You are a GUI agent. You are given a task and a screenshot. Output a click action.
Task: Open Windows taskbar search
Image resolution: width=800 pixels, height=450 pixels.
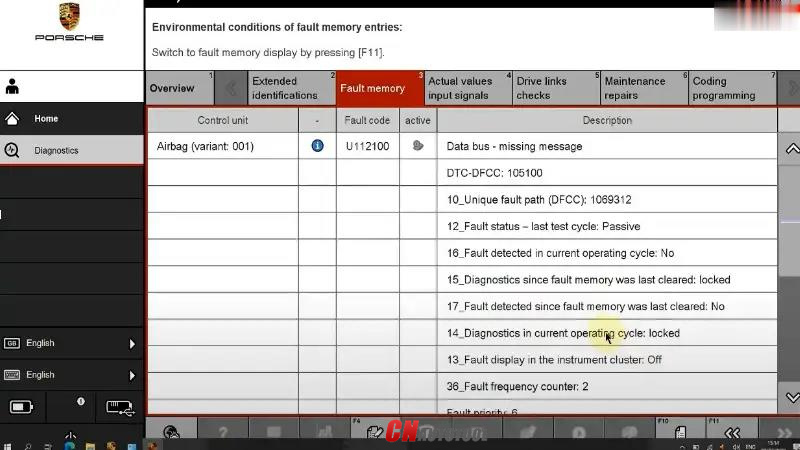pos(28,446)
